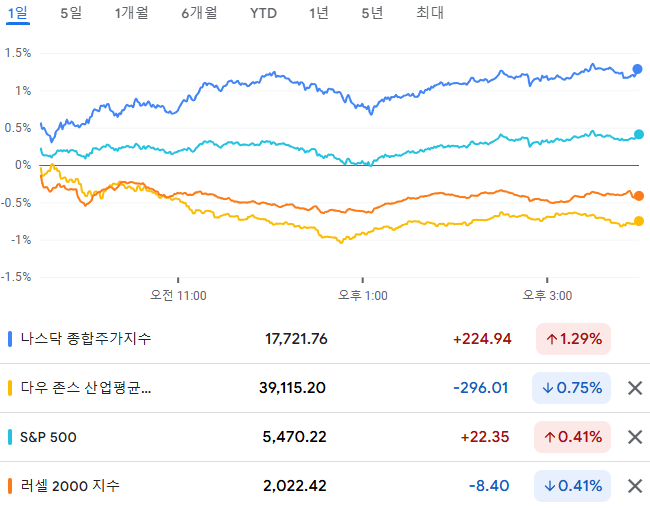The height and width of the screenshot is (508, 650).
Task: Remove the S&P 500 comparison with X
Action: [x=635, y=437]
